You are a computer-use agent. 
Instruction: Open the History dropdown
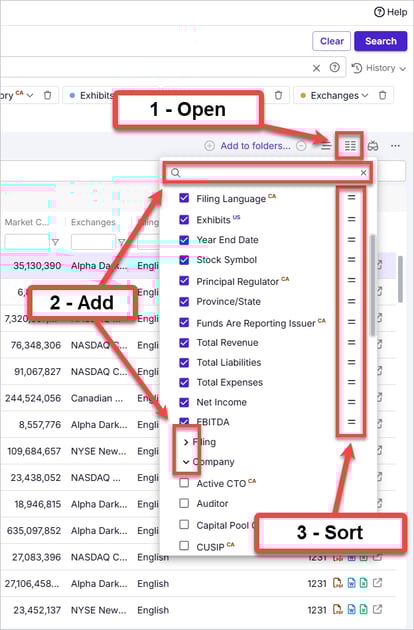pyautogui.click(x=379, y=68)
